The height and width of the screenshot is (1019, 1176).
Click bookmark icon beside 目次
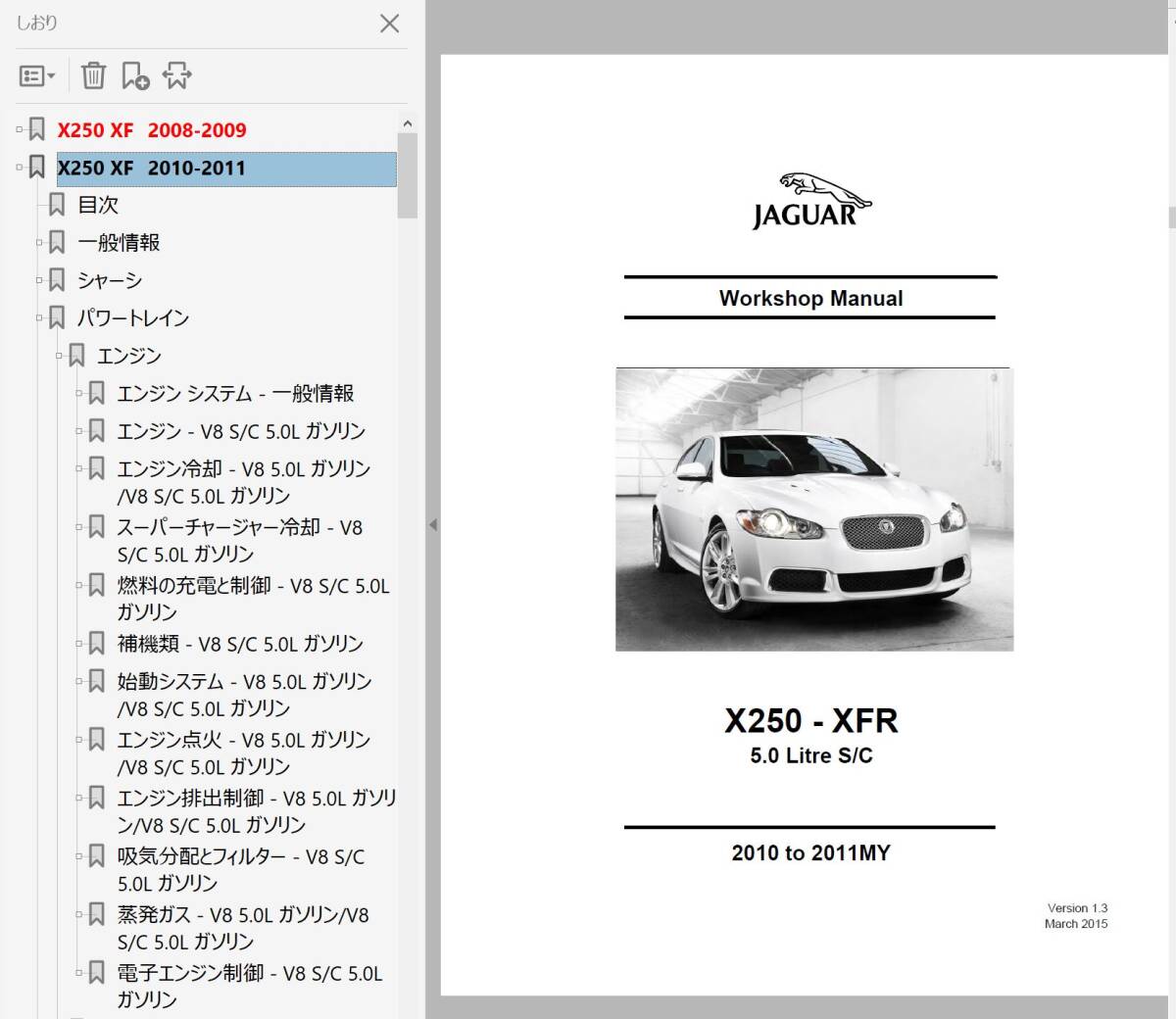click(x=57, y=205)
